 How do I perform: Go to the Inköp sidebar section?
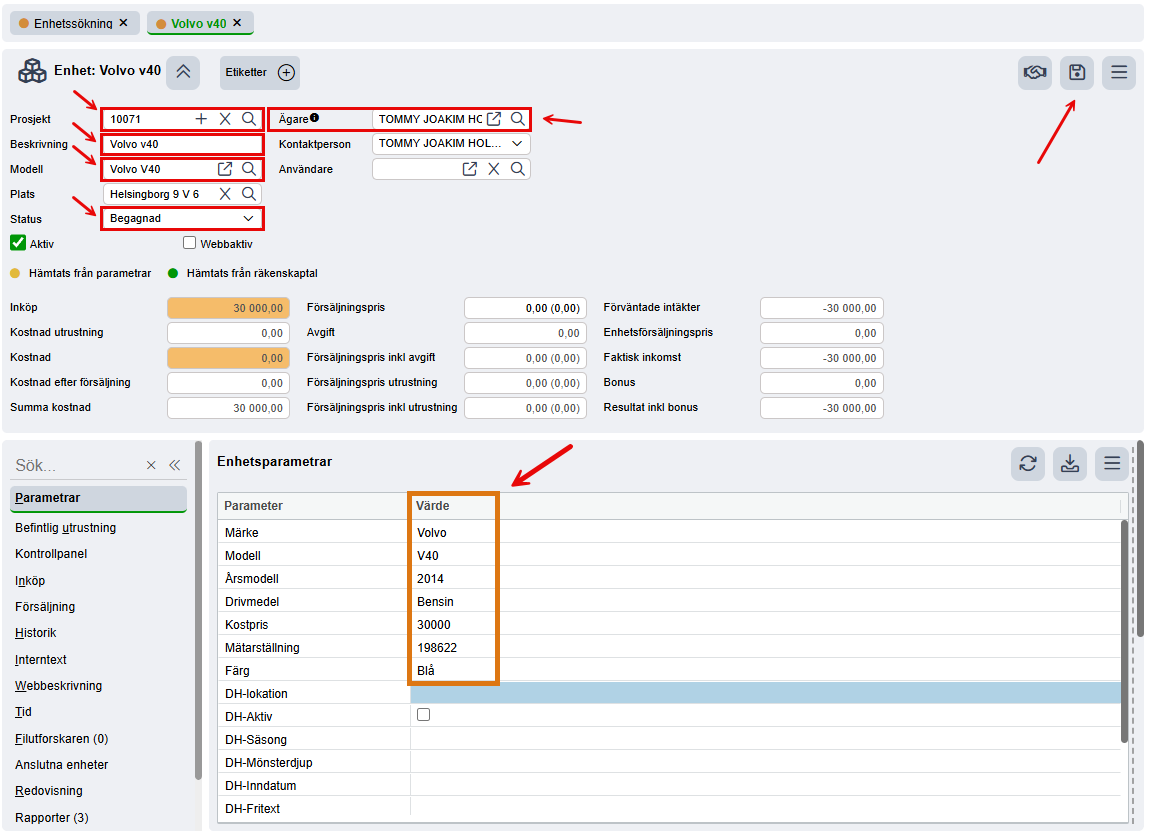30,581
